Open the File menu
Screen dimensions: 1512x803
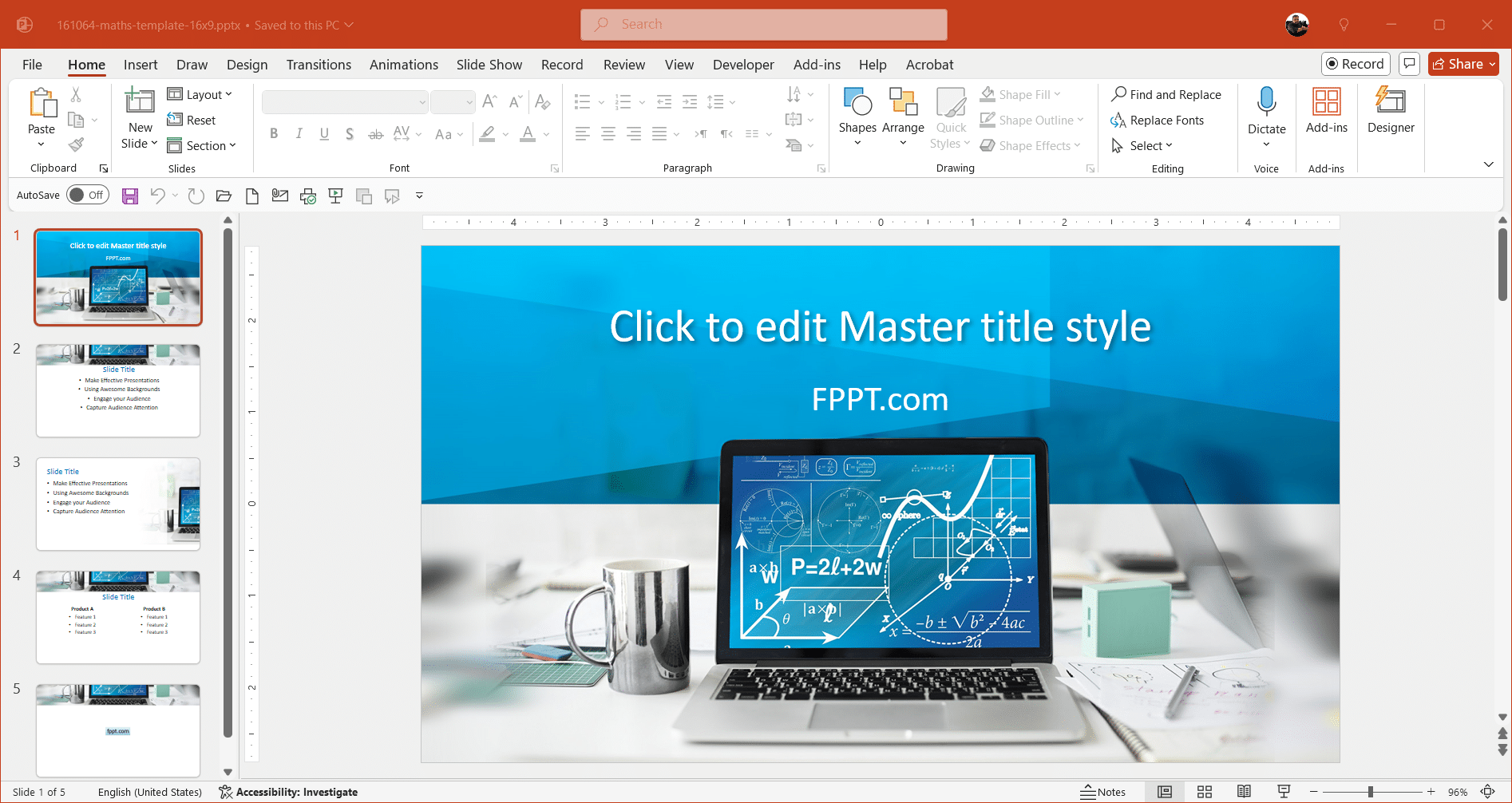click(x=32, y=65)
